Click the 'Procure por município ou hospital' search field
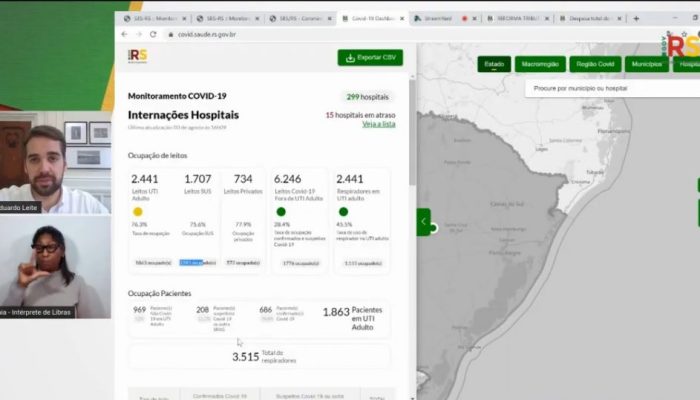Viewport: 700px width, 400px height. click(x=610, y=88)
